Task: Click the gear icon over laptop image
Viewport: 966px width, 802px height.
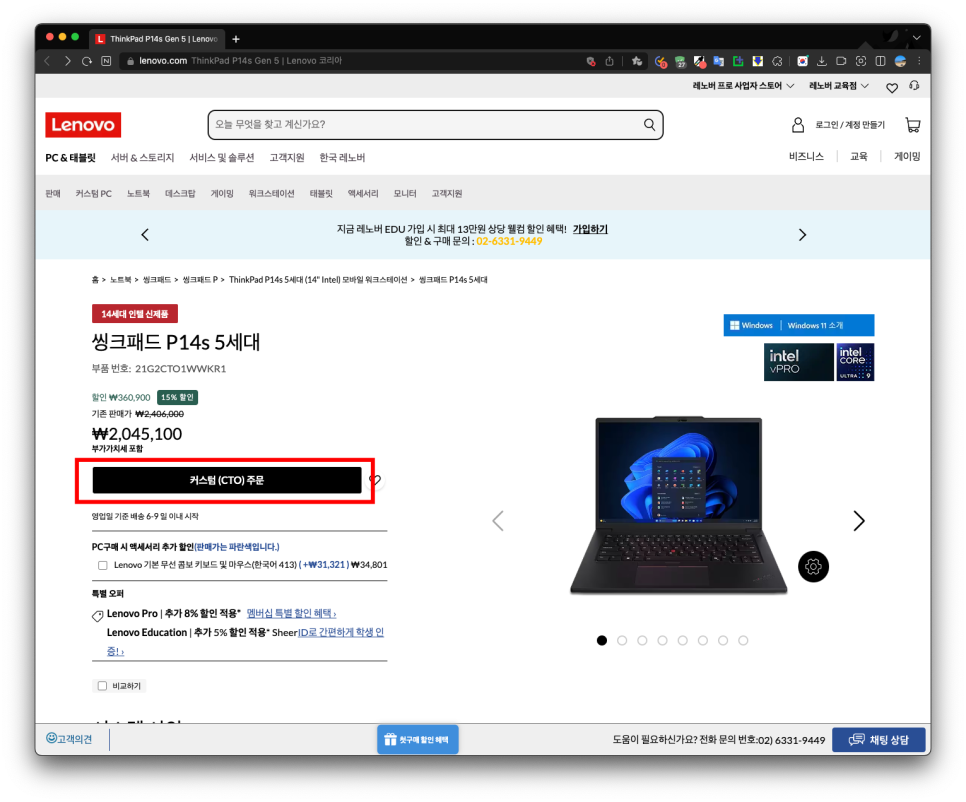Action: point(813,567)
